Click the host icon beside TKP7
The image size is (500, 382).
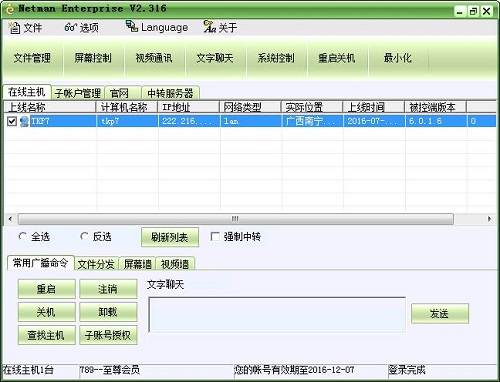pyautogui.click(x=24, y=121)
